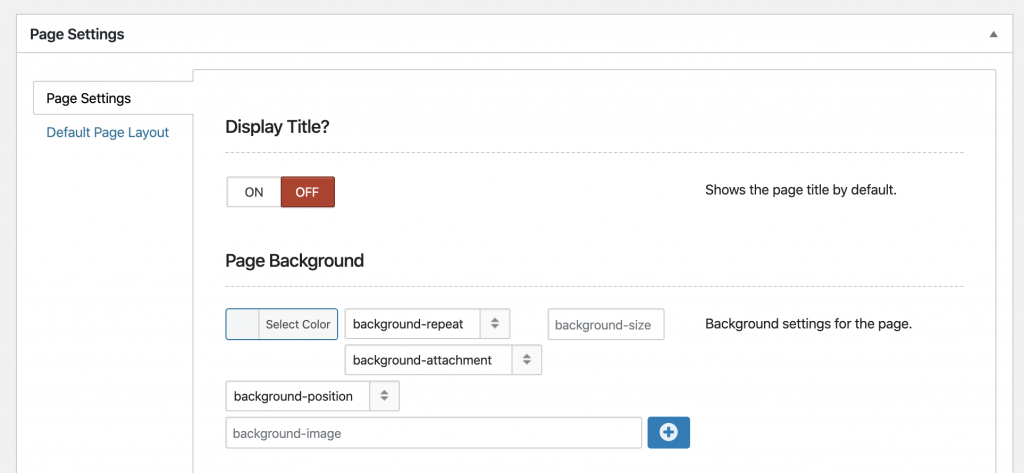Click the background-position up-down arrows icon
This screenshot has height=473, width=1024.
[385, 396]
